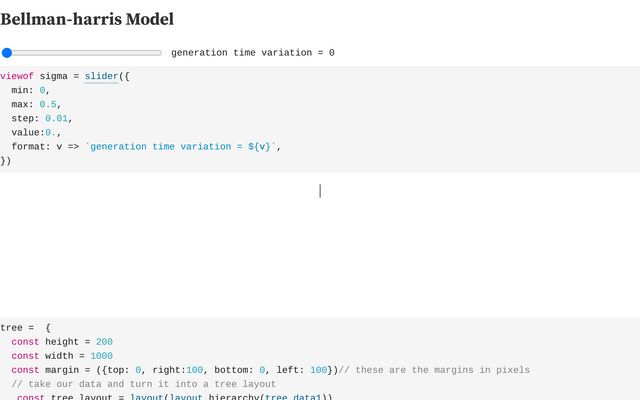The height and width of the screenshot is (400, 640).
Task: Click the 'step: 0.01' code line
Action: coord(42,118)
